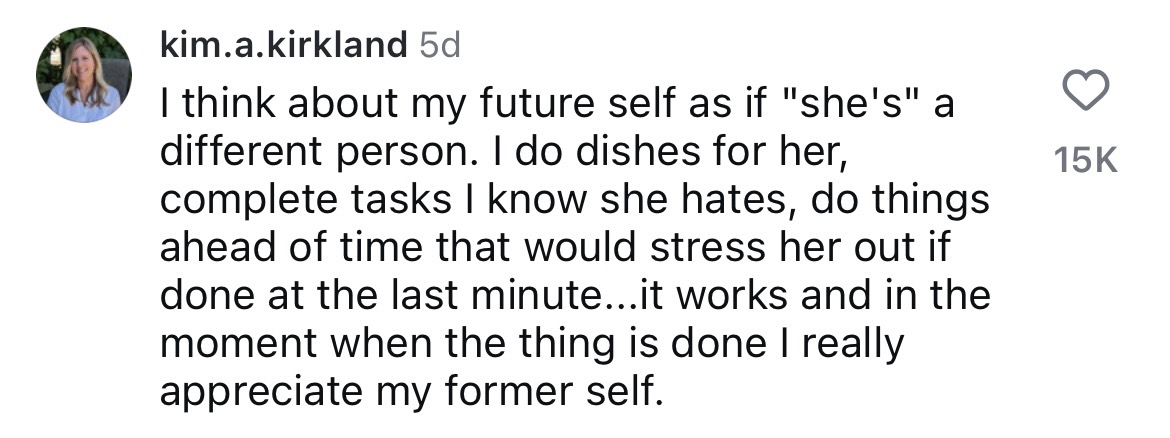Like the comment with the heart icon

1085,91
